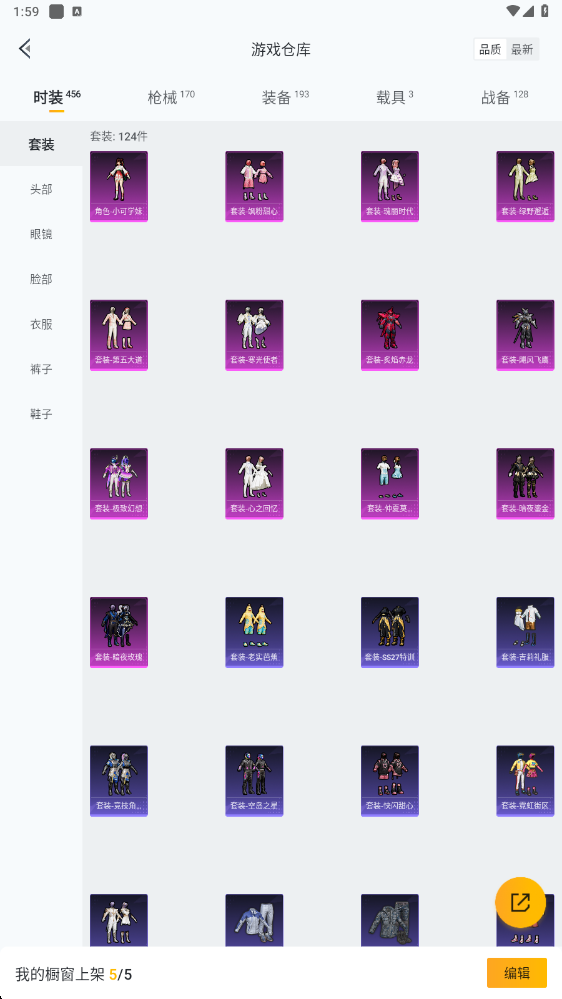Select the 霓虹街区 outfit thumbnail
The width and height of the screenshot is (562, 999).
point(525,780)
